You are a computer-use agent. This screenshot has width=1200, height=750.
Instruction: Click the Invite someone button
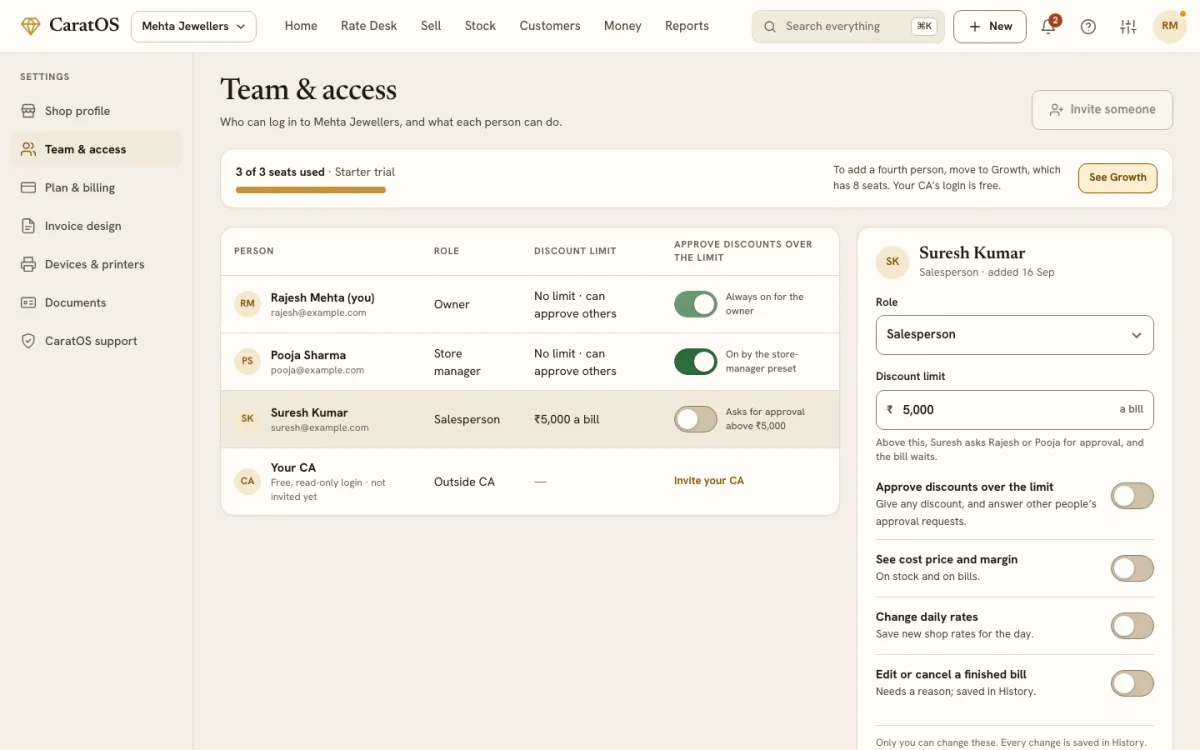click(x=1102, y=110)
